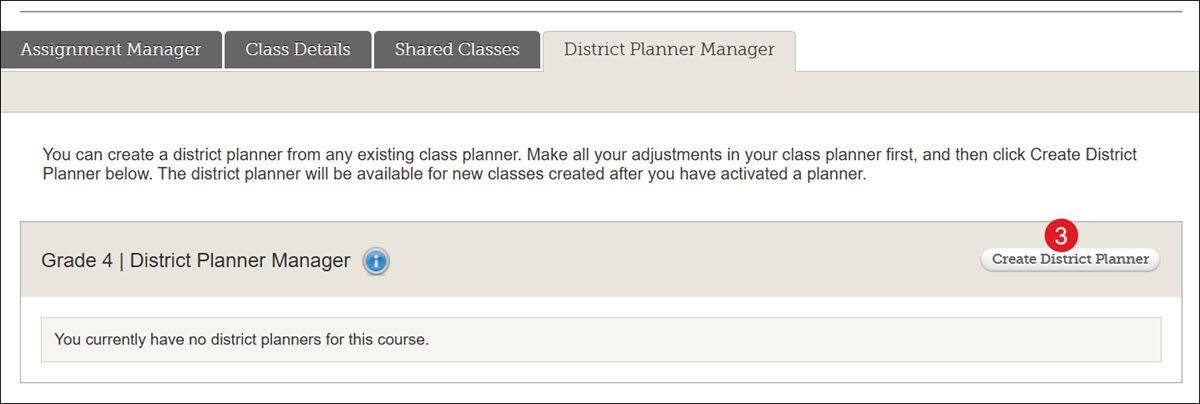Screen dimensions: 1200x404
Task: Click the header area left of Create District Planner
Action: [680, 261]
